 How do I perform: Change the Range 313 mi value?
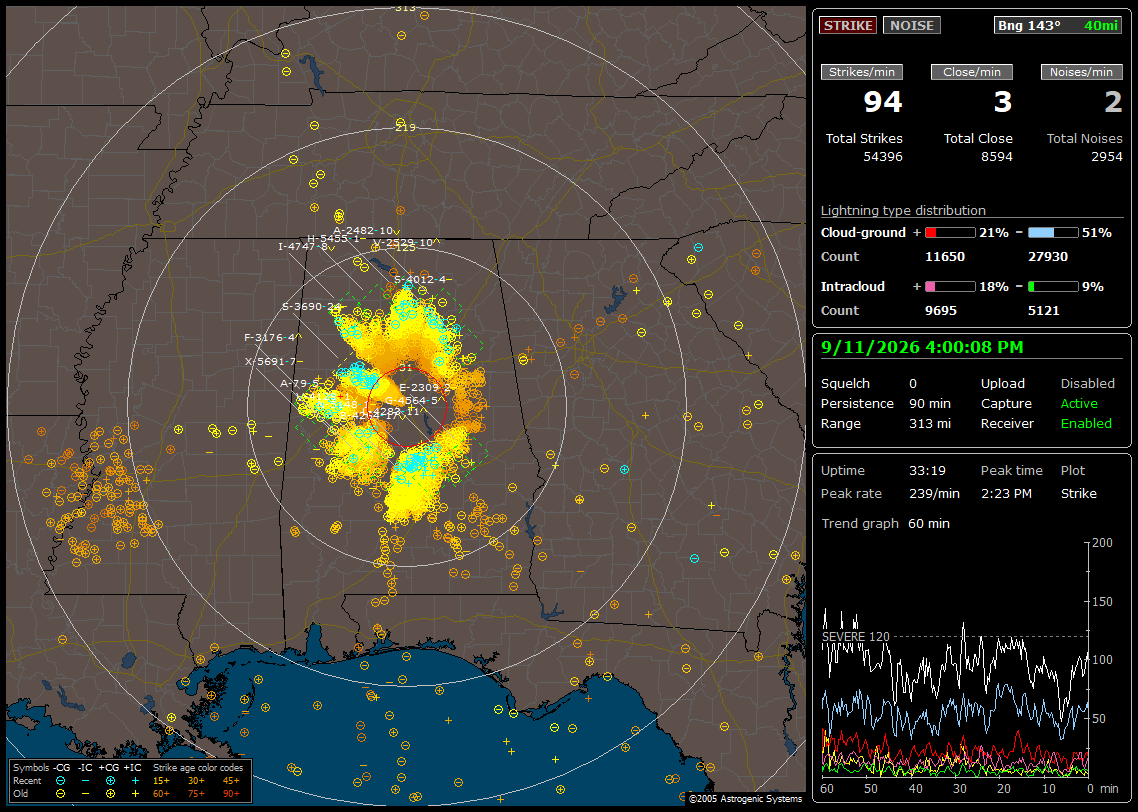930,423
